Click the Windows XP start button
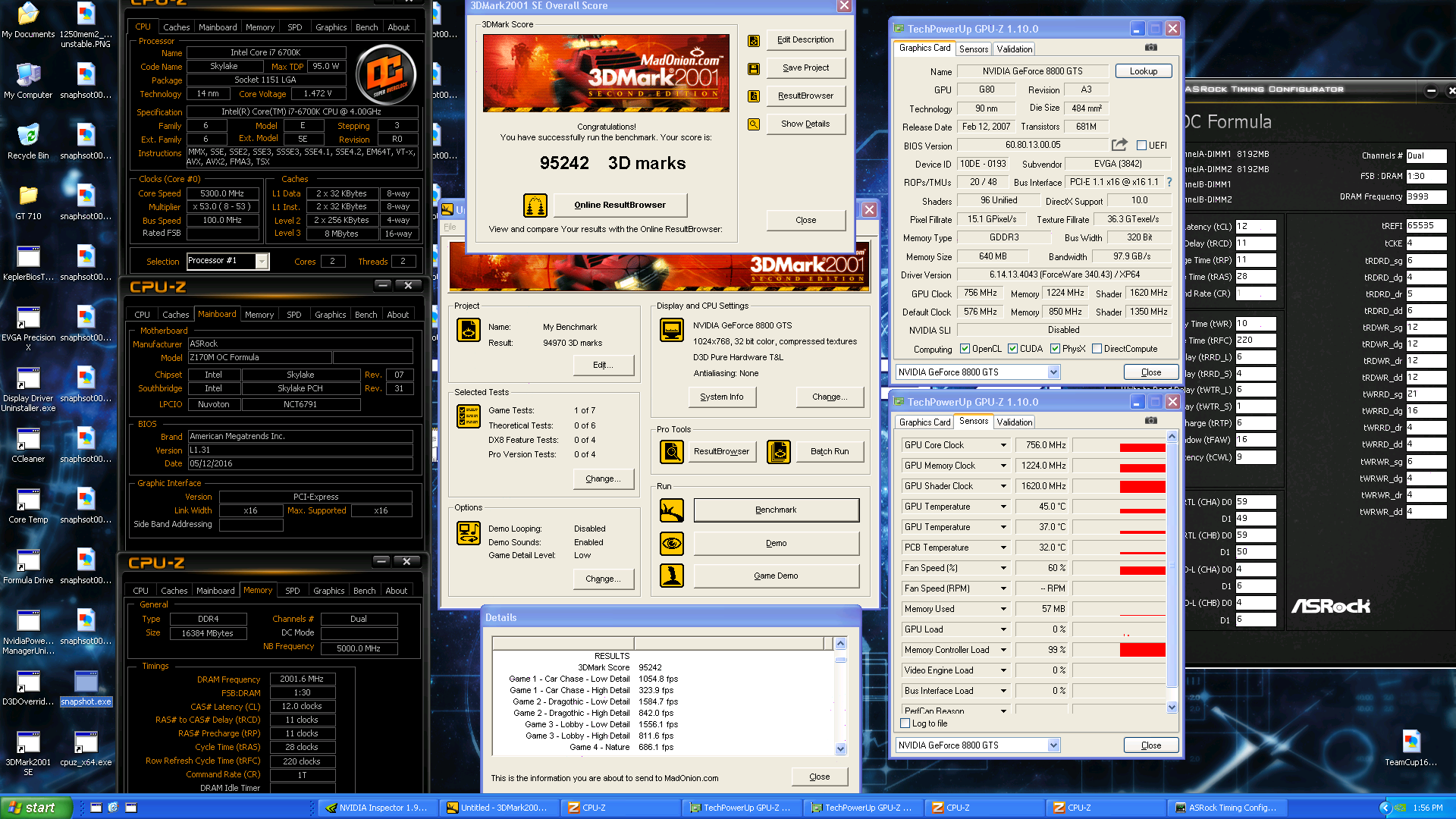This screenshot has height=819, width=1456. (x=36, y=808)
